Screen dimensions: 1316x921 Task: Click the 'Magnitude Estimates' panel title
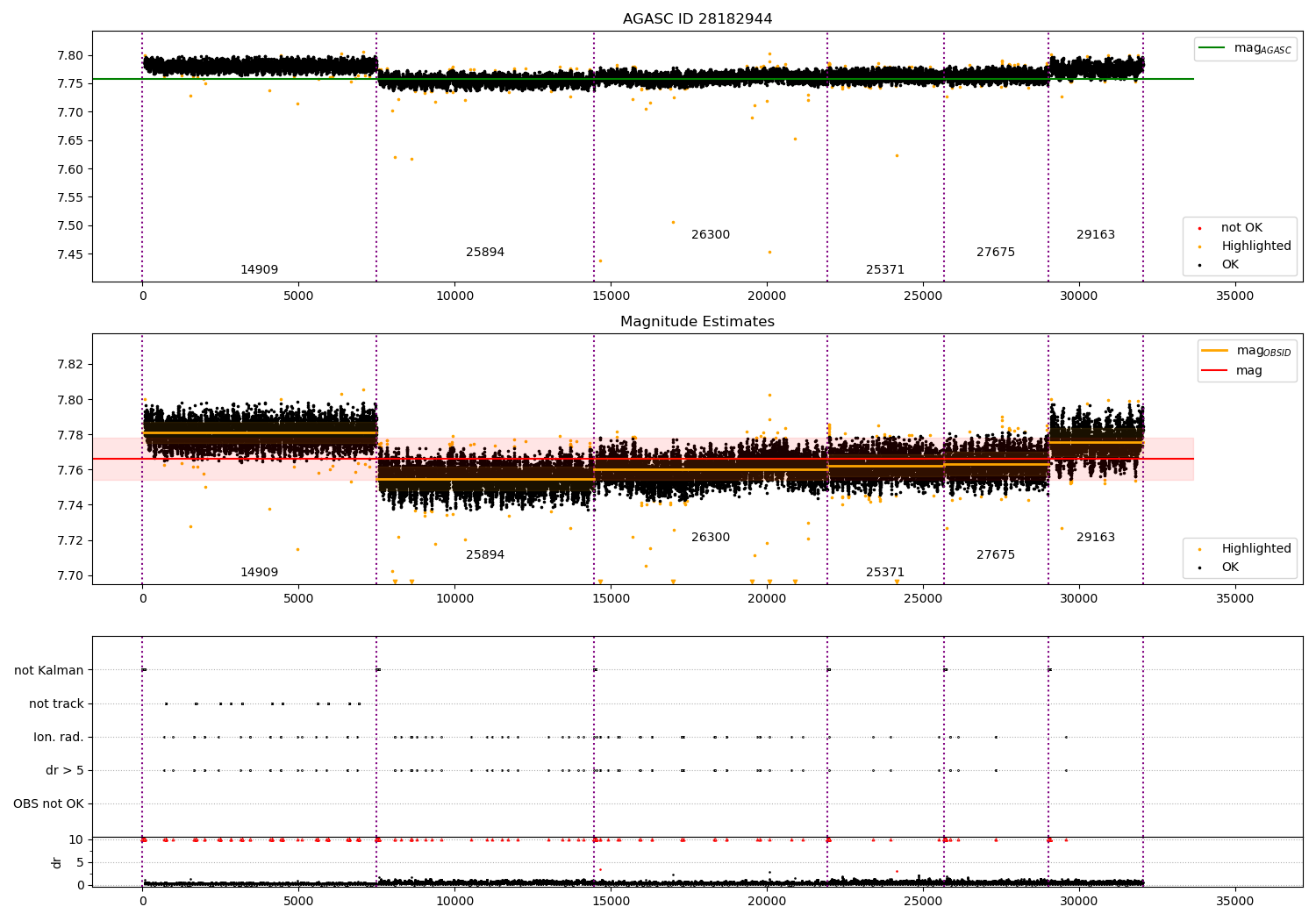pos(697,322)
